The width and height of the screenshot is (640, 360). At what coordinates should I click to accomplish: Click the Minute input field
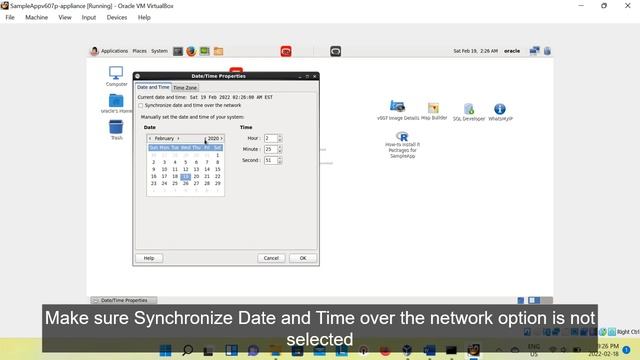pyautogui.click(x=271, y=149)
